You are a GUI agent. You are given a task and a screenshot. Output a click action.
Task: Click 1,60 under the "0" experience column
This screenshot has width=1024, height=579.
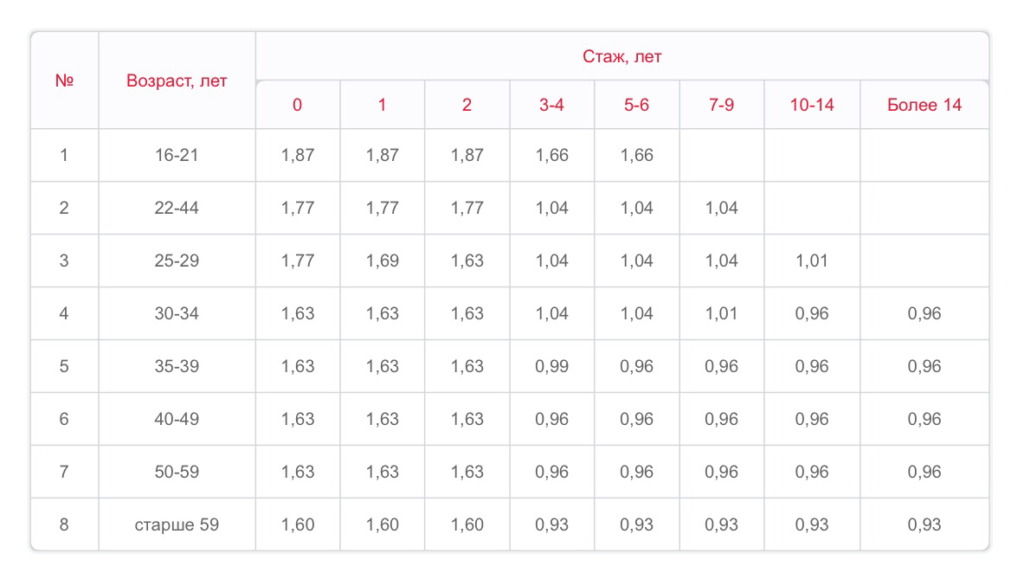pos(297,524)
